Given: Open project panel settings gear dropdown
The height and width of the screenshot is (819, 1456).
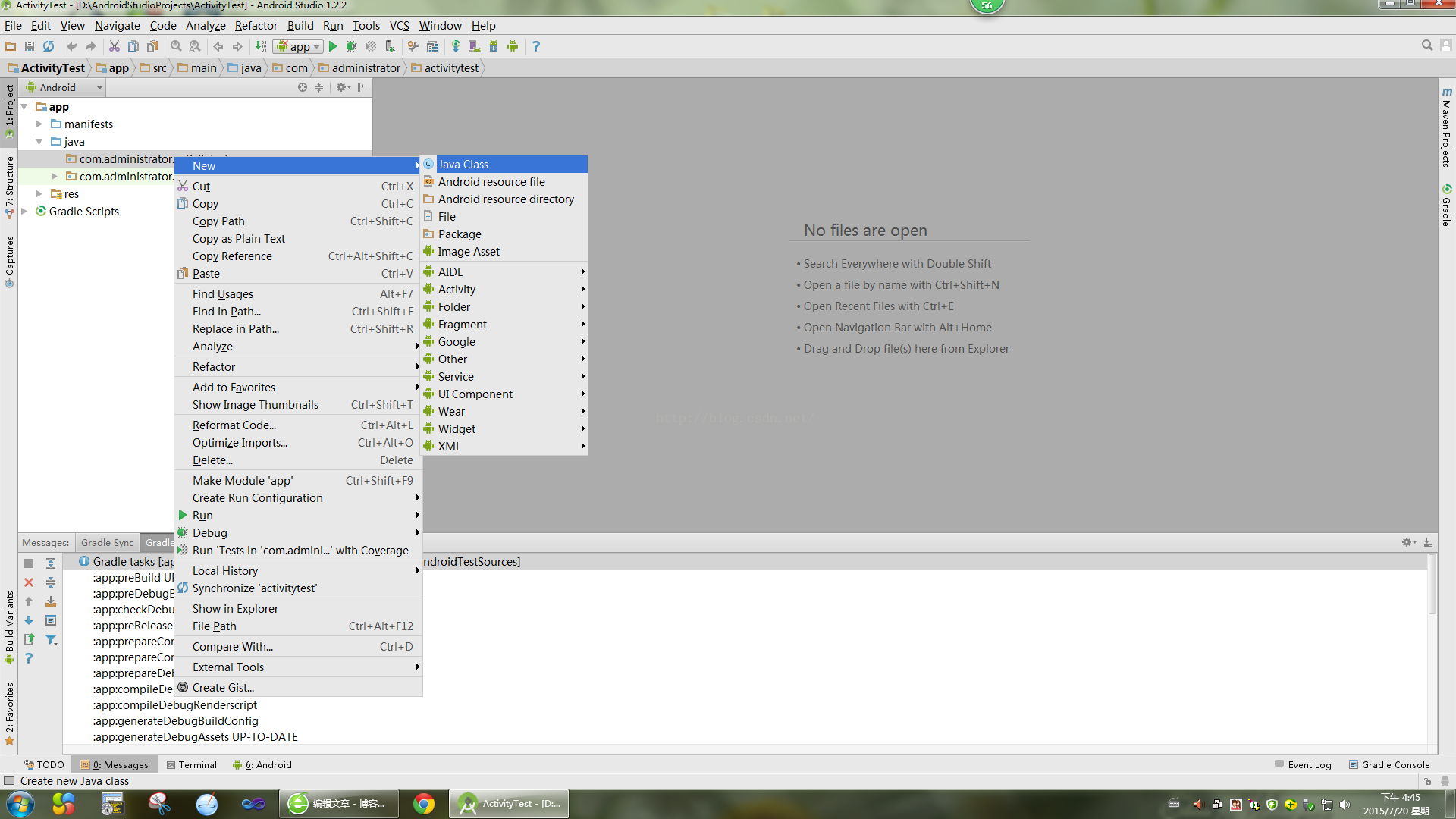Looking at the screenshot, I should click(344, 87).
